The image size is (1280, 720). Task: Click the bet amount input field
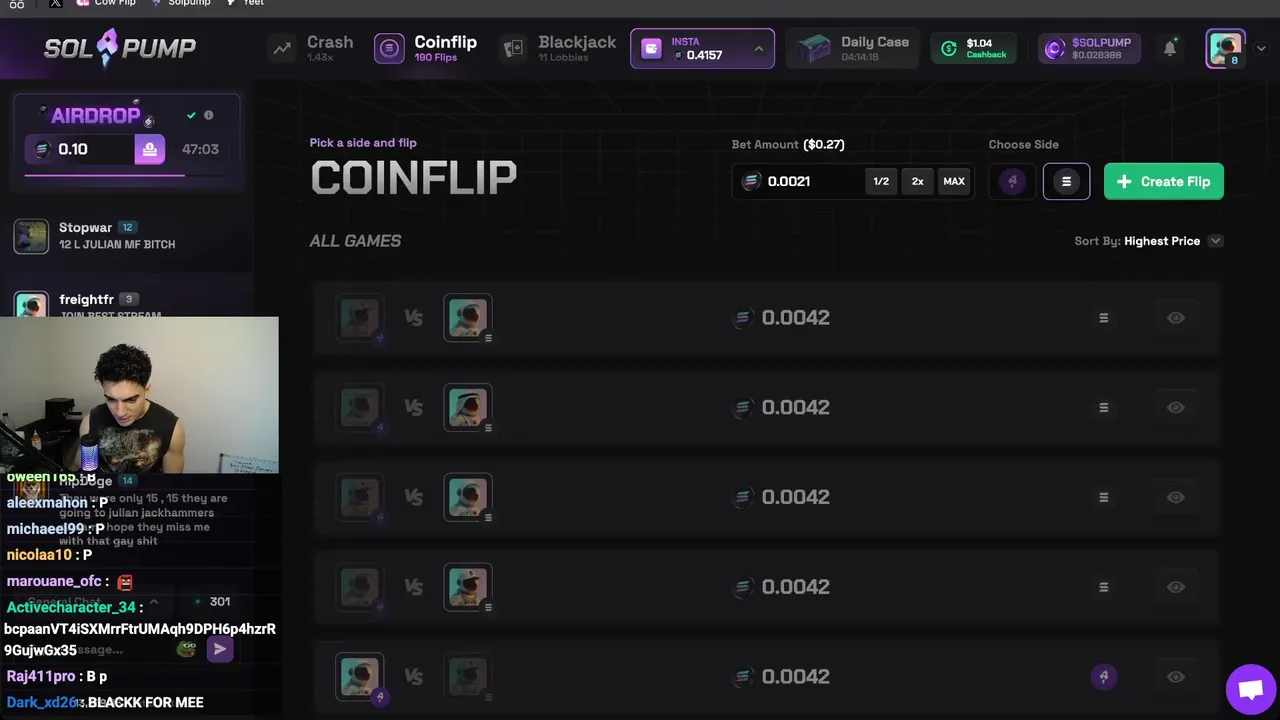click(810, 181)
